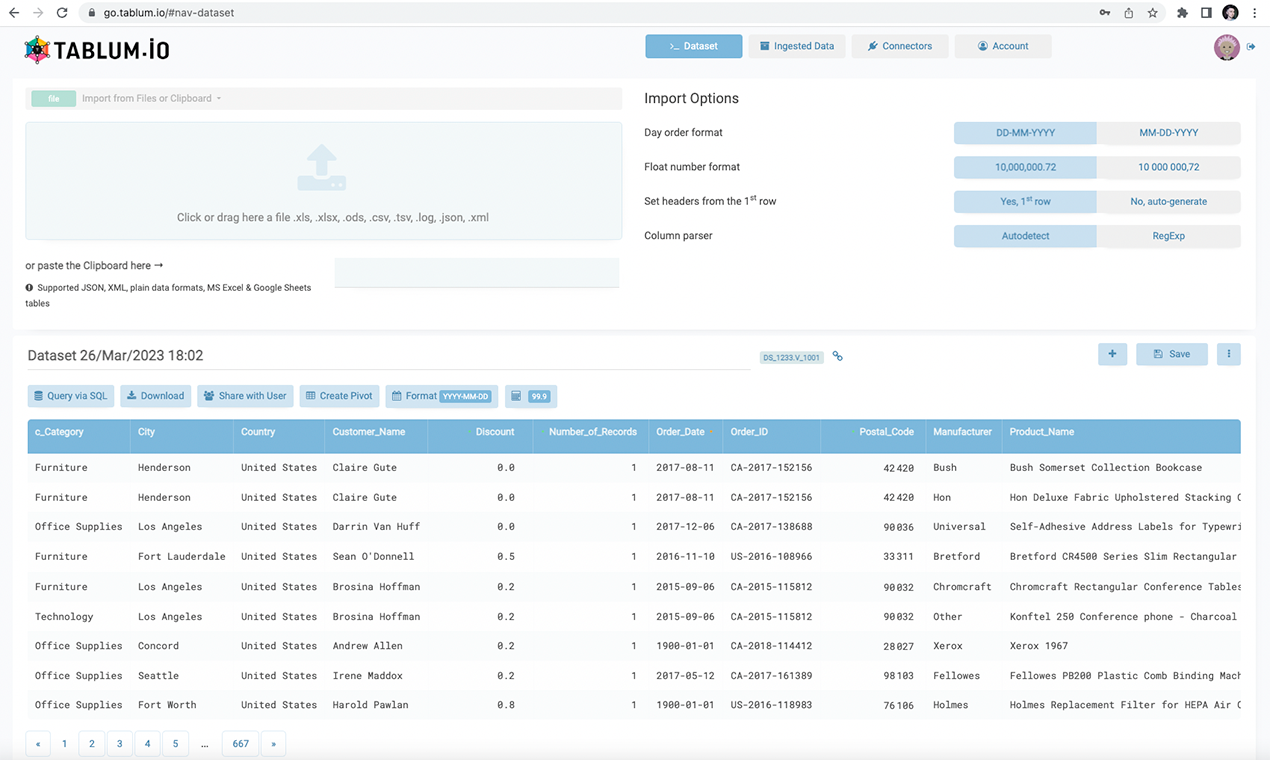Click cell Fort Lauderdale
Viewport: 1270px width, 760px height.
[182, 557]
